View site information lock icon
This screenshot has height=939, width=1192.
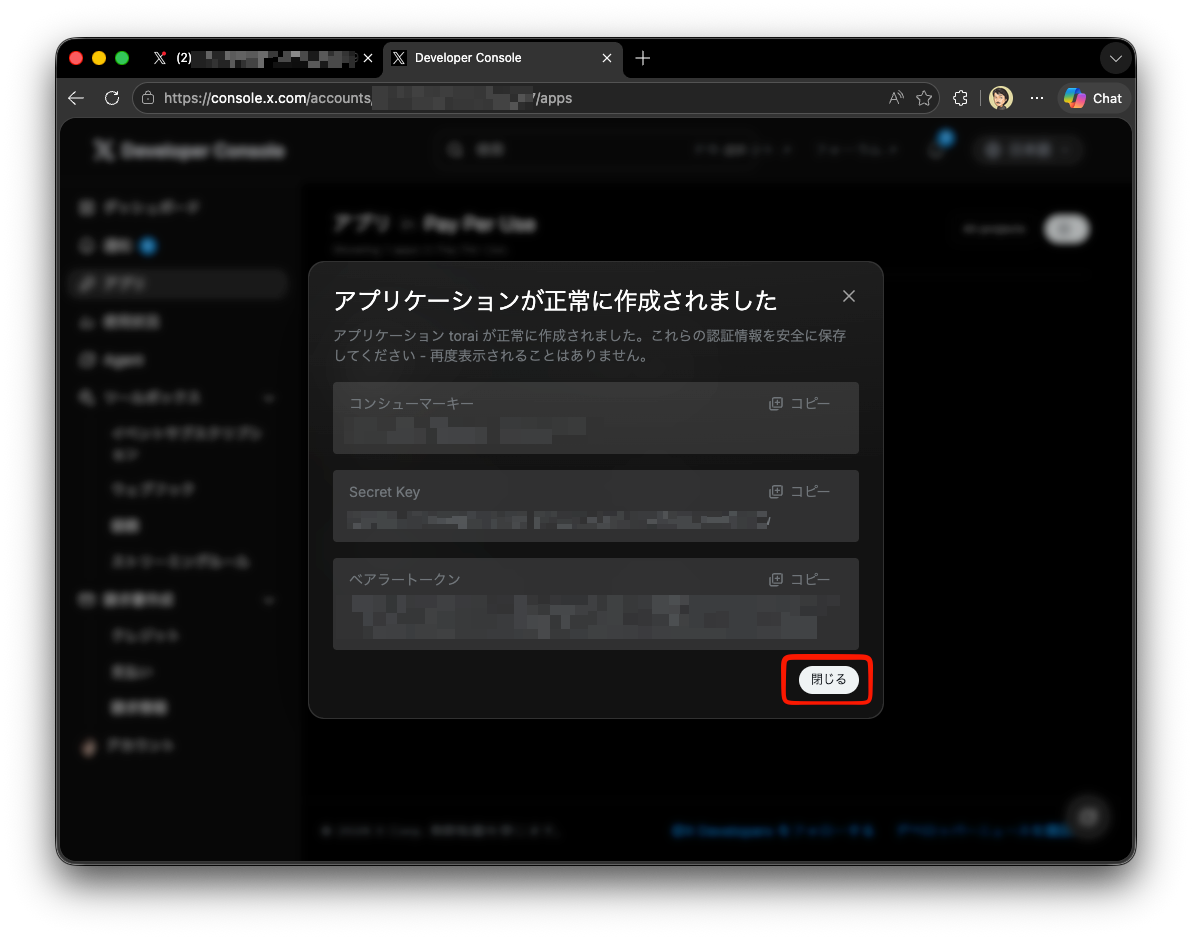point(148,98)
